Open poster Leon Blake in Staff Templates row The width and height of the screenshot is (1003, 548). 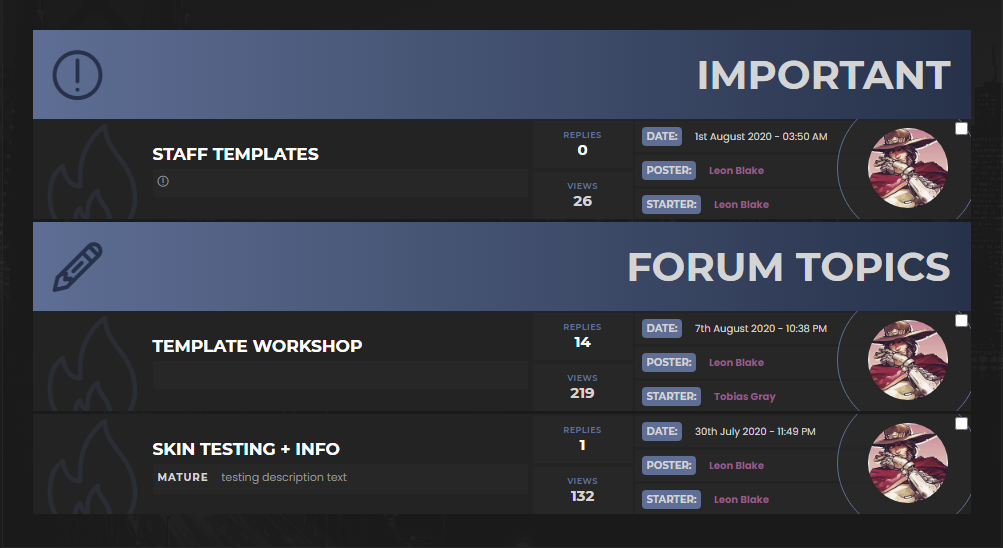(x=736, y=171)
